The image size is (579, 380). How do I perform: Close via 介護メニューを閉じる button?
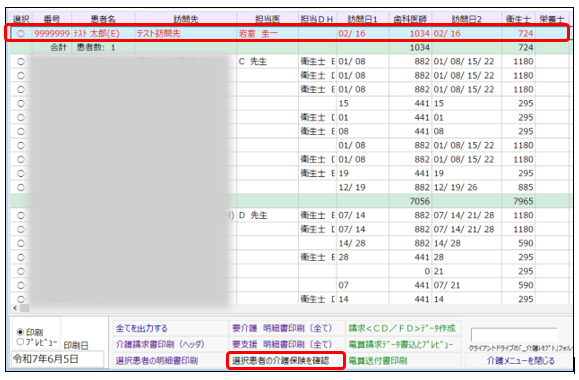tap(520, 360)
